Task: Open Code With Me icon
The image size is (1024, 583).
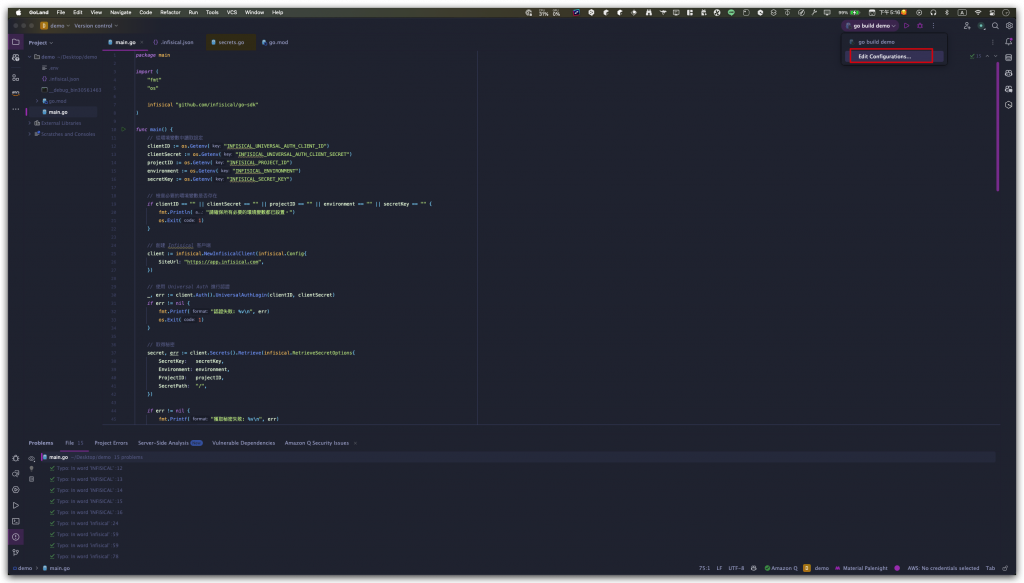Action: tap(967, 25)
